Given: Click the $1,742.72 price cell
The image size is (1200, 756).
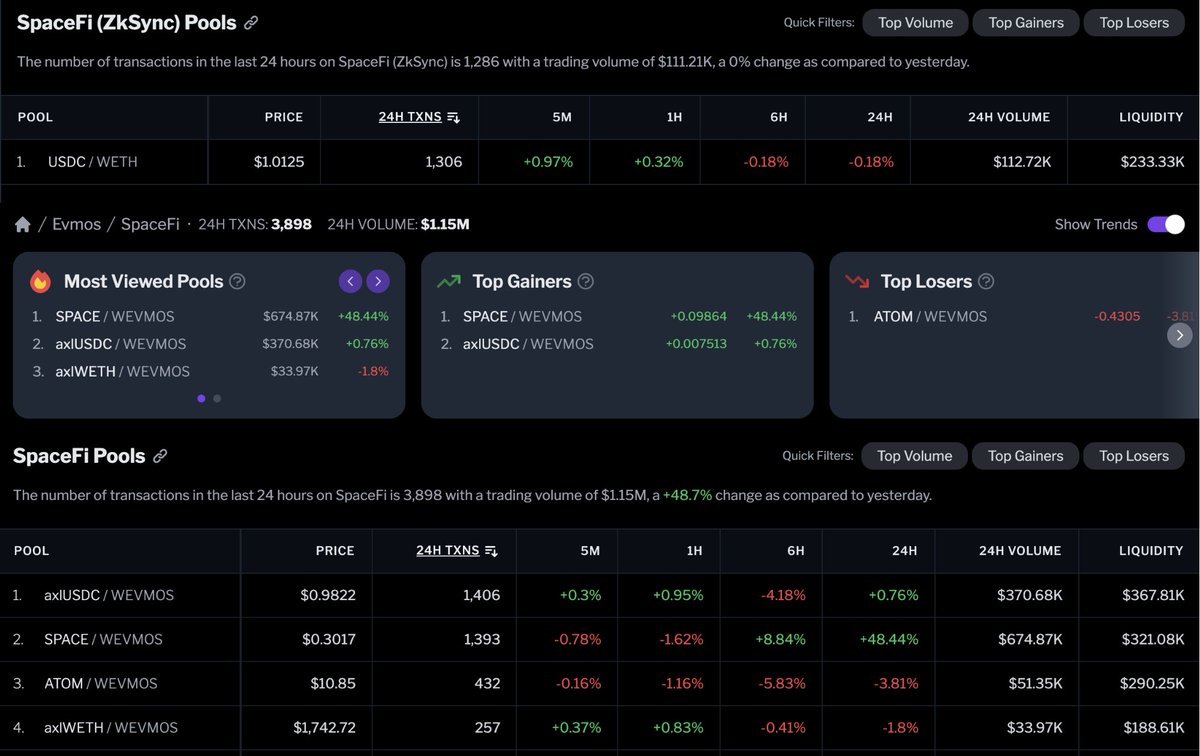Looking at the screenshot, I should click(x=324, y=727).
